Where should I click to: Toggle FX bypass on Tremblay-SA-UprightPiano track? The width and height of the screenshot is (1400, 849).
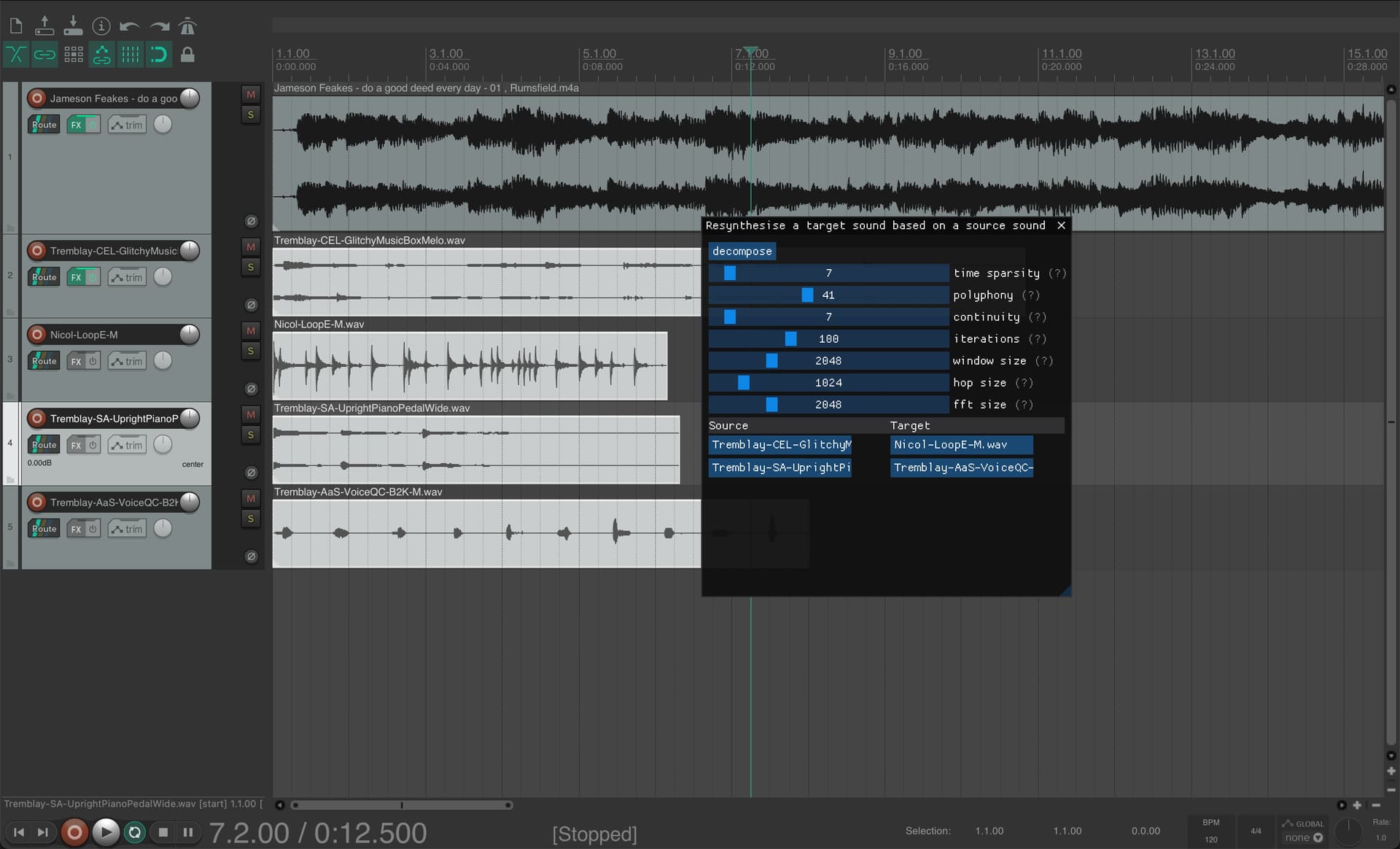pos(93,445)
